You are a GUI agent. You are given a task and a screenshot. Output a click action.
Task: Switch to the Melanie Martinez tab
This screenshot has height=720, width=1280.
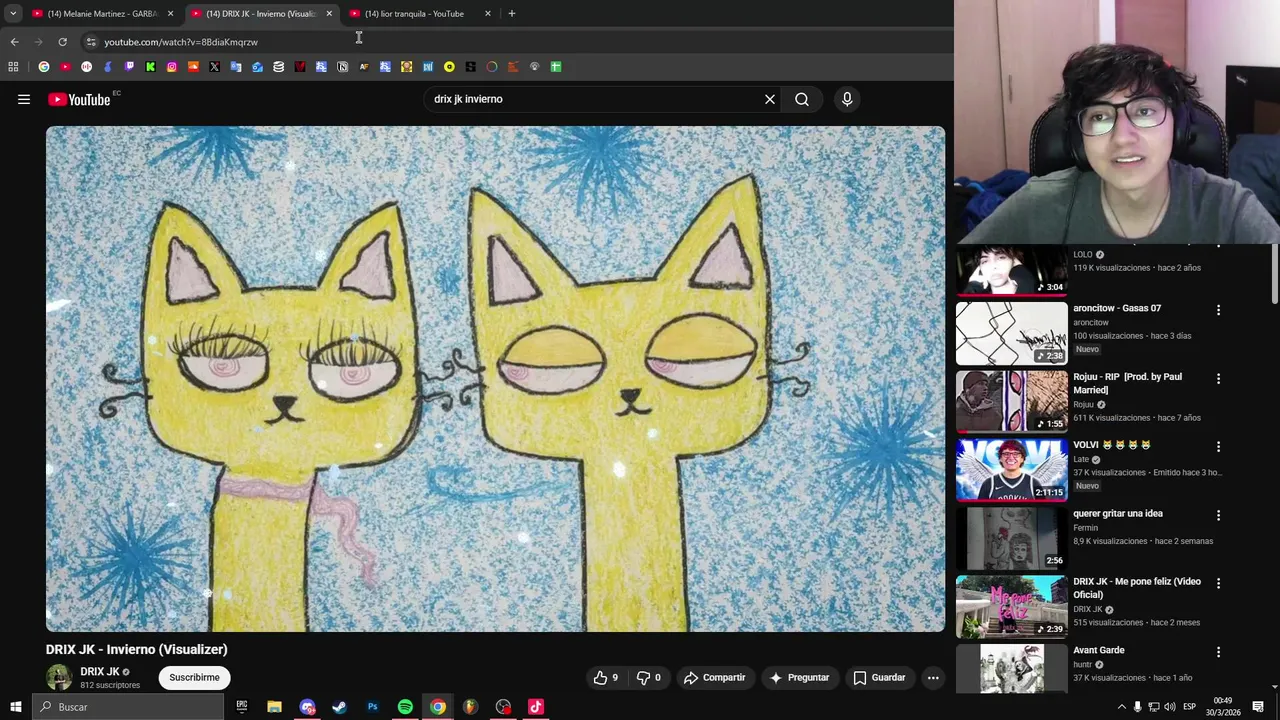click(x=103, y=14)
